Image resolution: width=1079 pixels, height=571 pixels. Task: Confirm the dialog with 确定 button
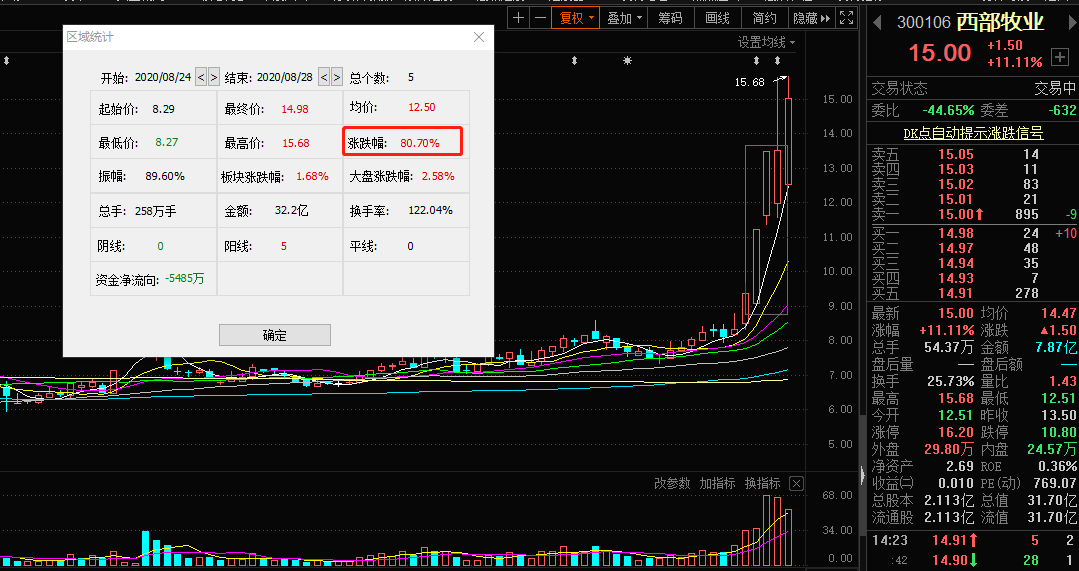coord(275,335)
